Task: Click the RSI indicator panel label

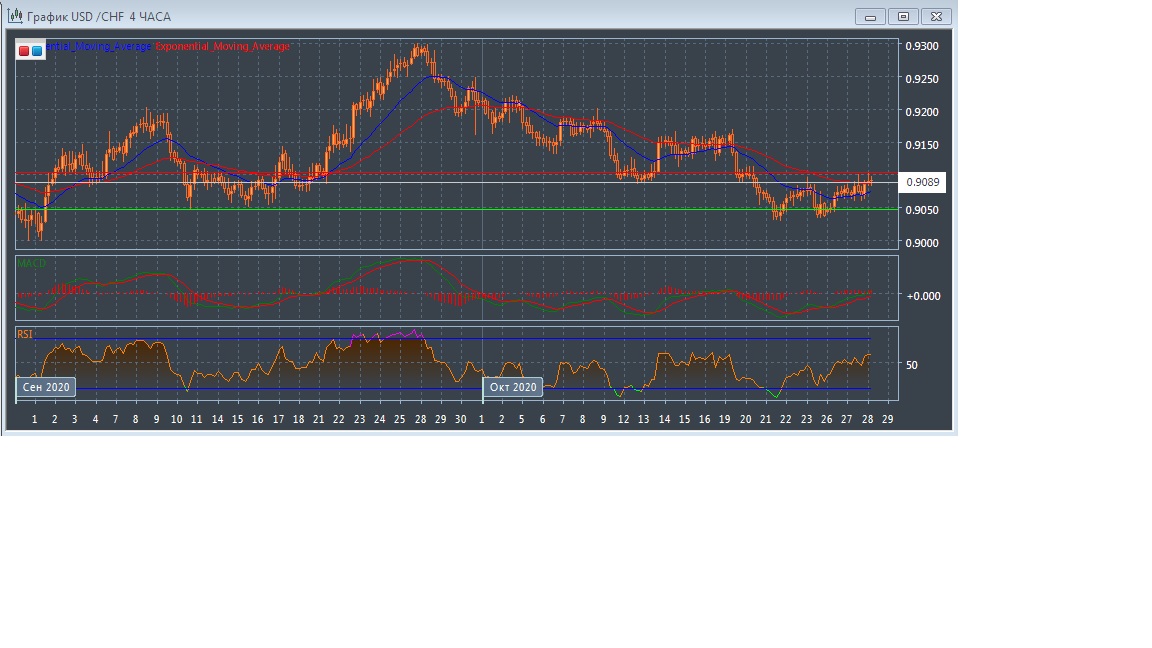Action: click(x=25, y=334)
